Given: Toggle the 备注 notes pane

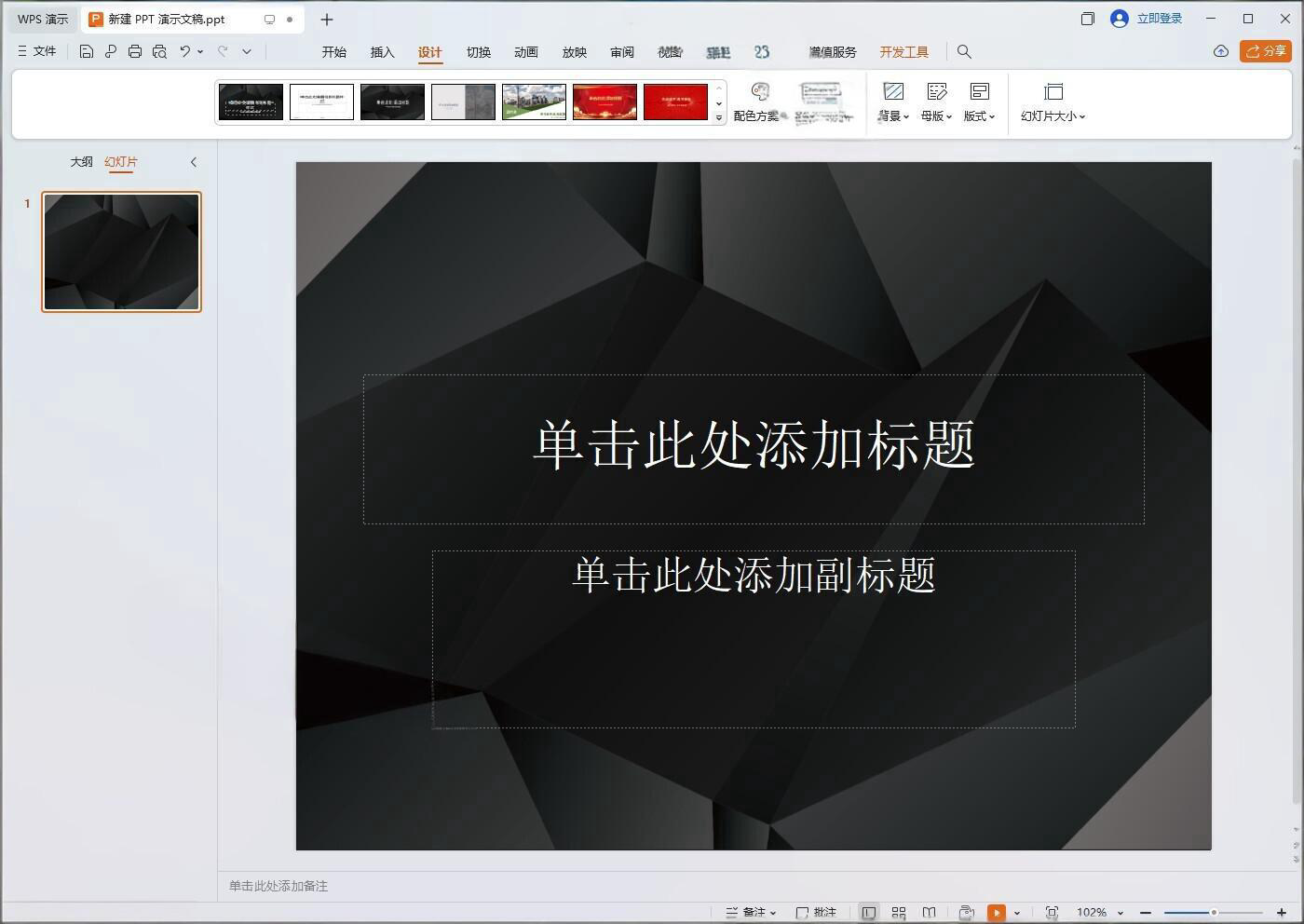Looking at the screenshot, I should tap(751, 913).
